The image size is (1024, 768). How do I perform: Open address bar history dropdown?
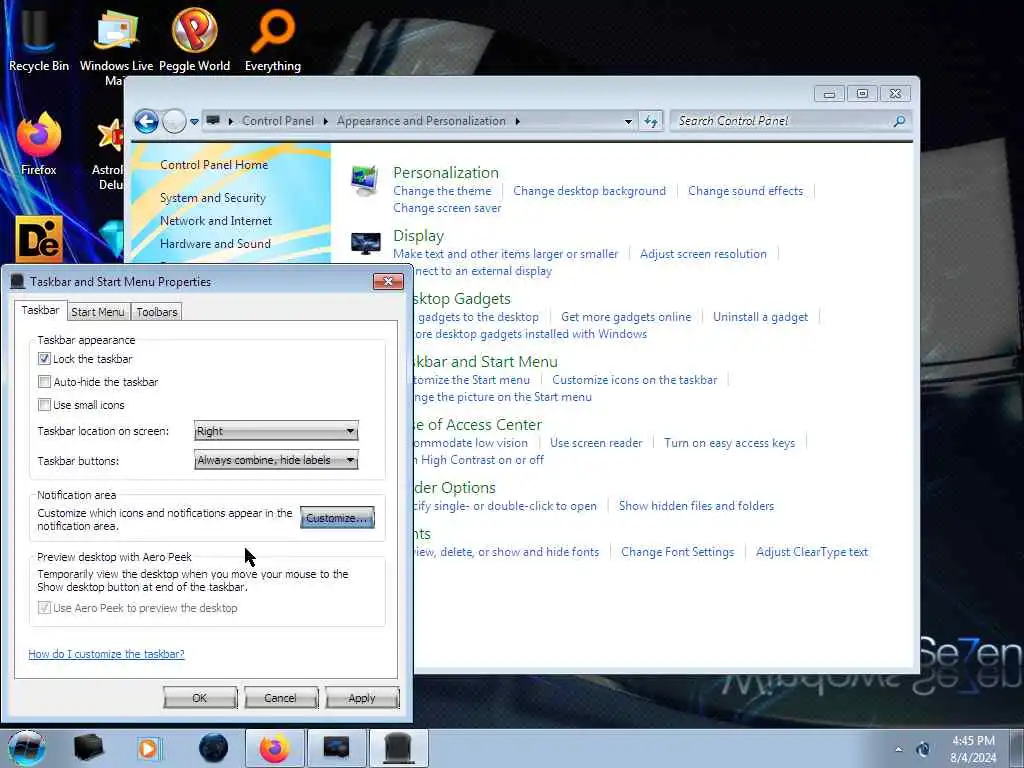point(628,121)
